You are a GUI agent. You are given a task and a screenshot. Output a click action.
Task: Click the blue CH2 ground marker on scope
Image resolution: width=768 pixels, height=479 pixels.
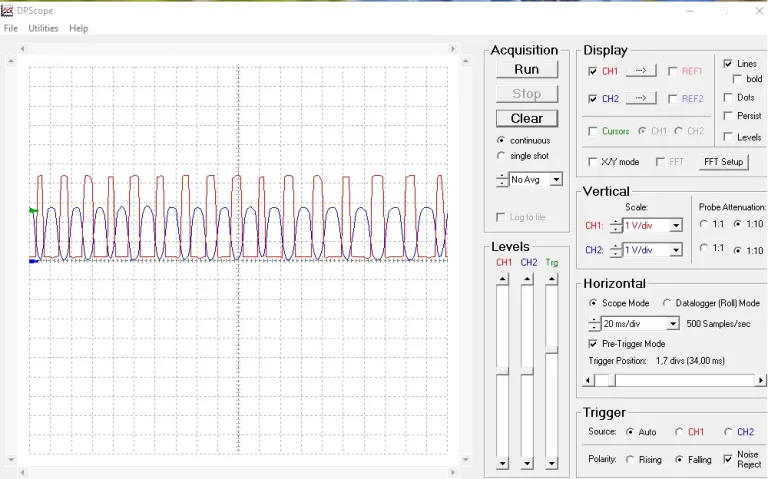click(34, 261)
